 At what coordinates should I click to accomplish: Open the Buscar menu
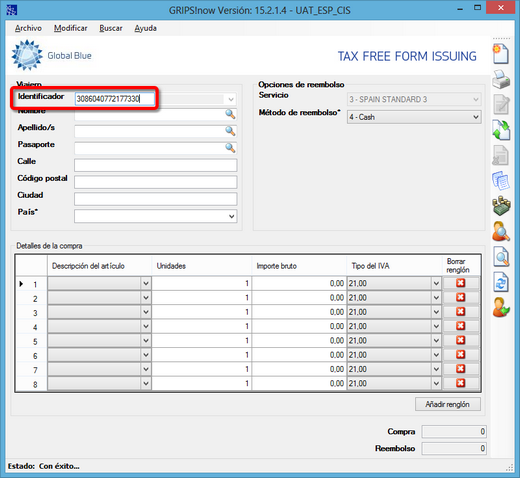coord(111,28)
